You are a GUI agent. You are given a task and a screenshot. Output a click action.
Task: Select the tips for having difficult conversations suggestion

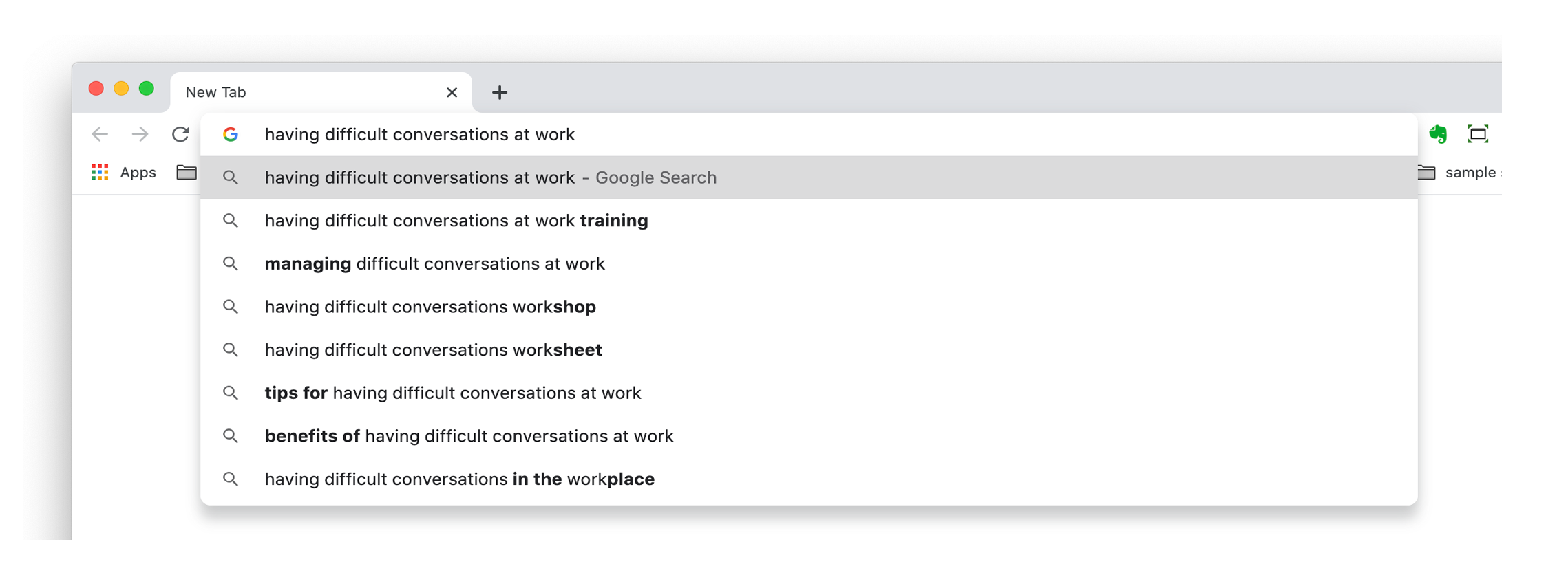click(809, 393)
